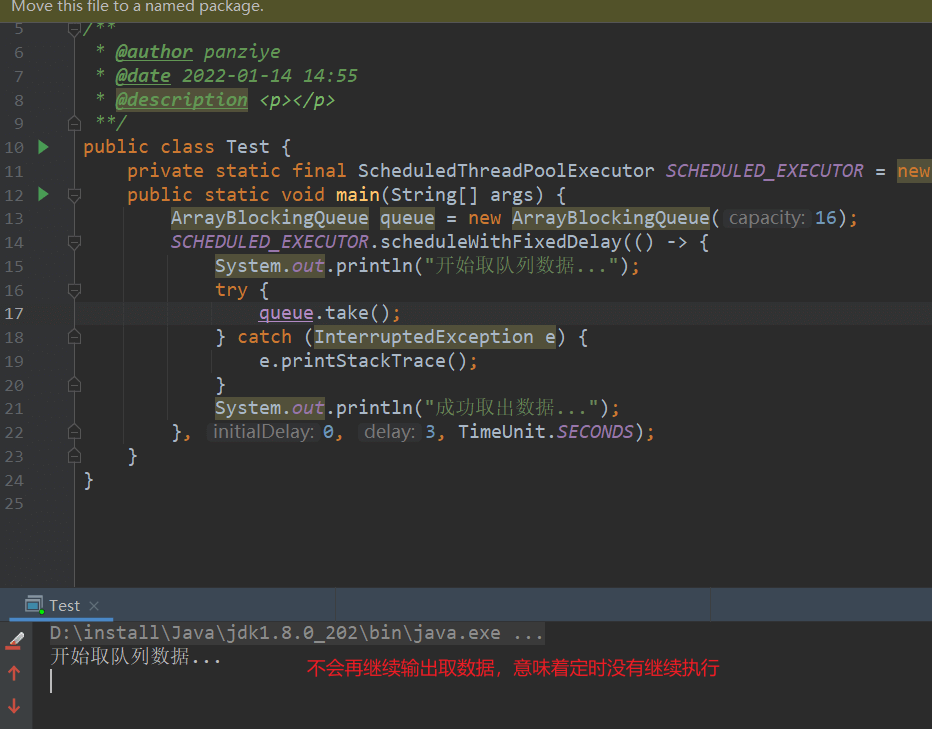Click the main method name on line 12
932x729 pixels.
point(357,194)
